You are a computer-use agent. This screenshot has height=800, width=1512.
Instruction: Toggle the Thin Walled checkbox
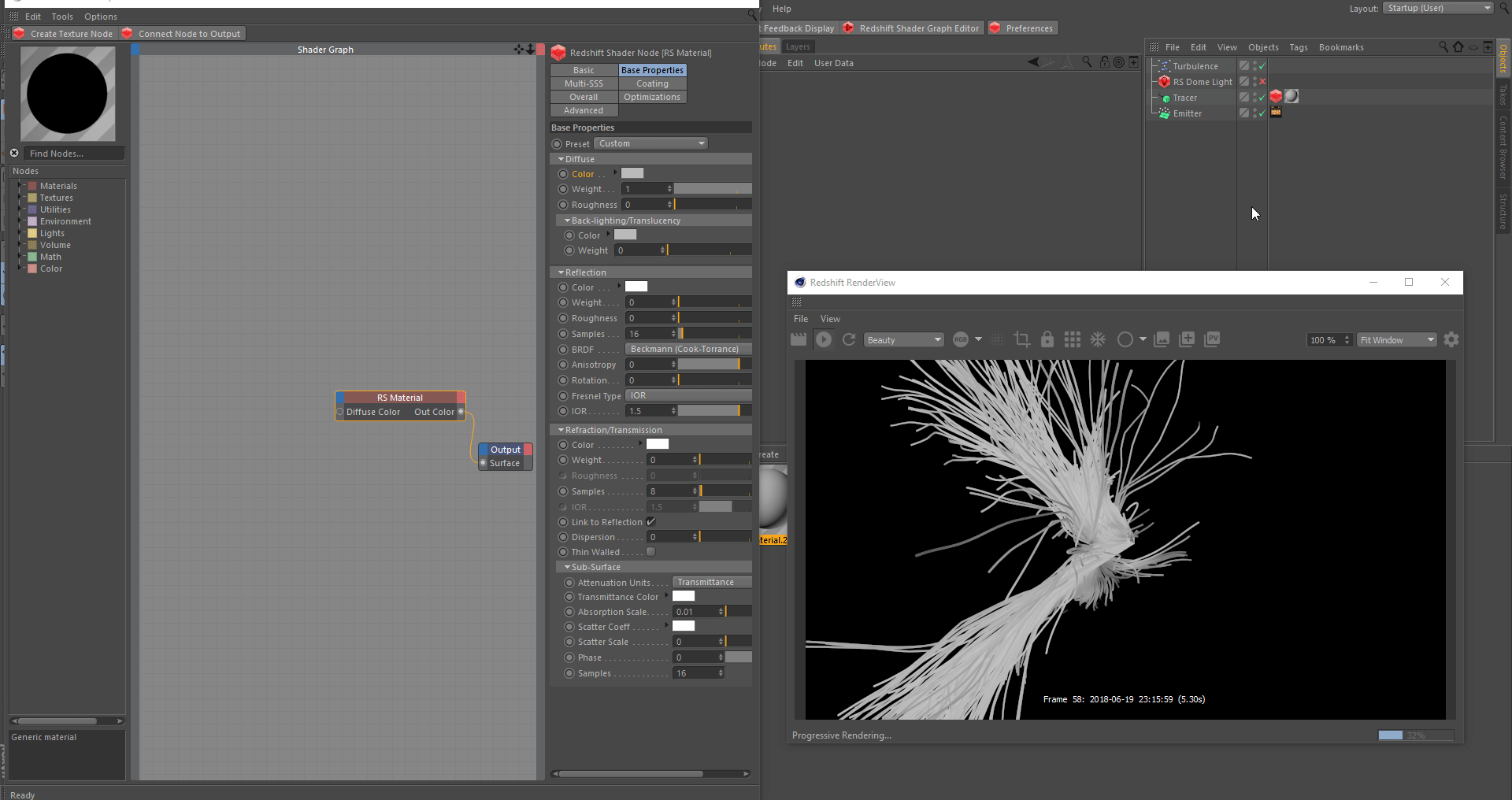[x=651, y=552]
